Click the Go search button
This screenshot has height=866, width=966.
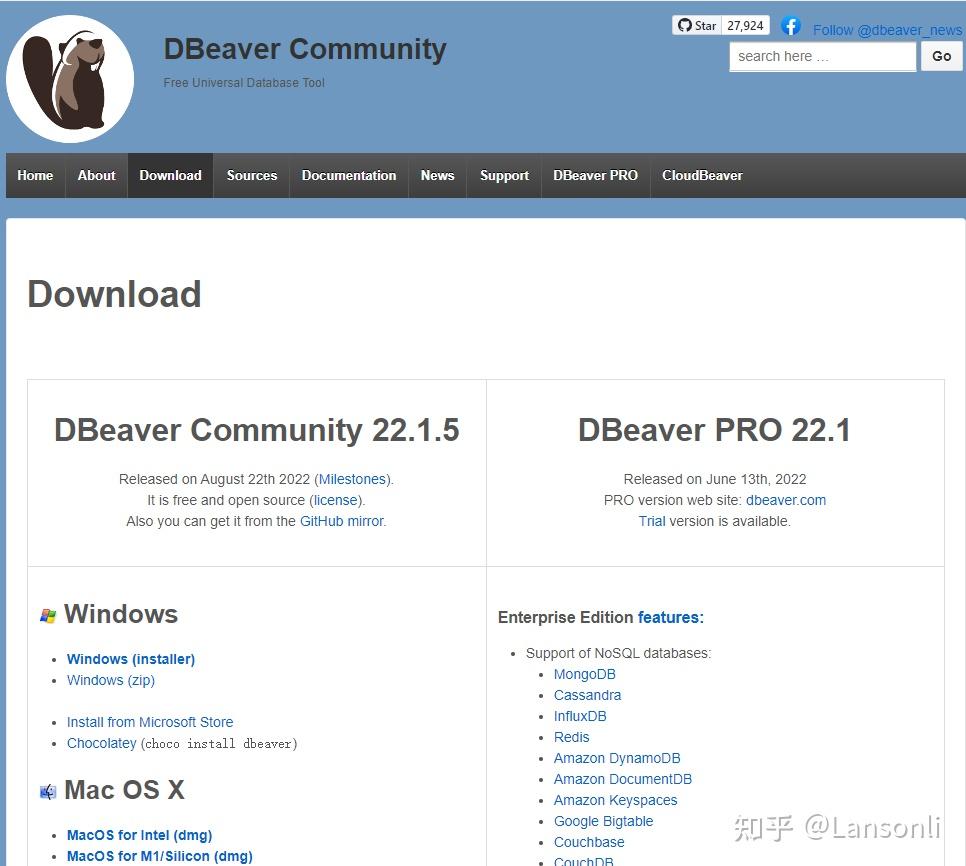941,56
